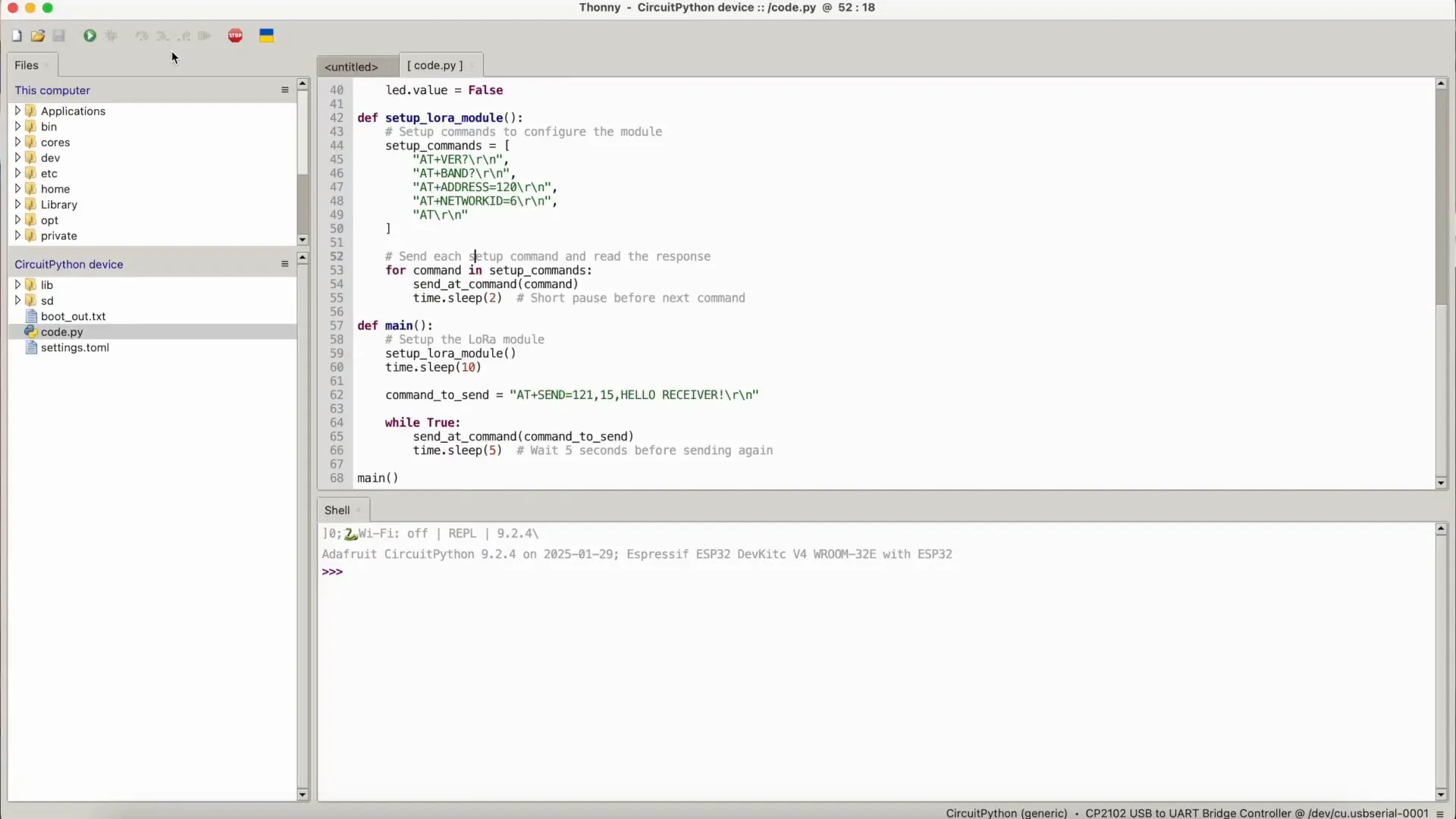Click the 'AT+NETWORKID=6' string line
1456x819 pixels.
click(485, 202)
